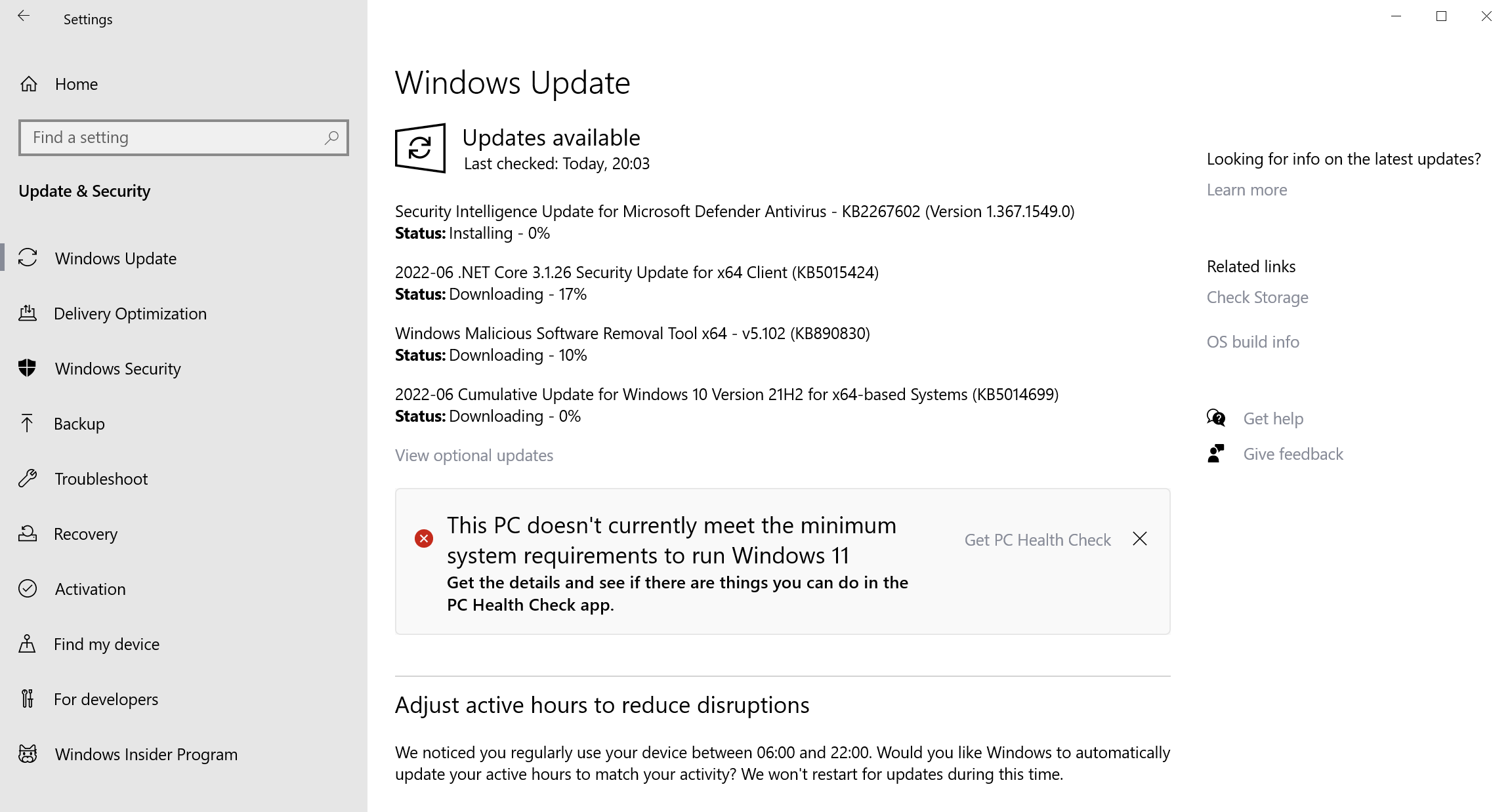Click the Troubleshoot sidebar icon
1510x812 pixels.
click(30, 478)
